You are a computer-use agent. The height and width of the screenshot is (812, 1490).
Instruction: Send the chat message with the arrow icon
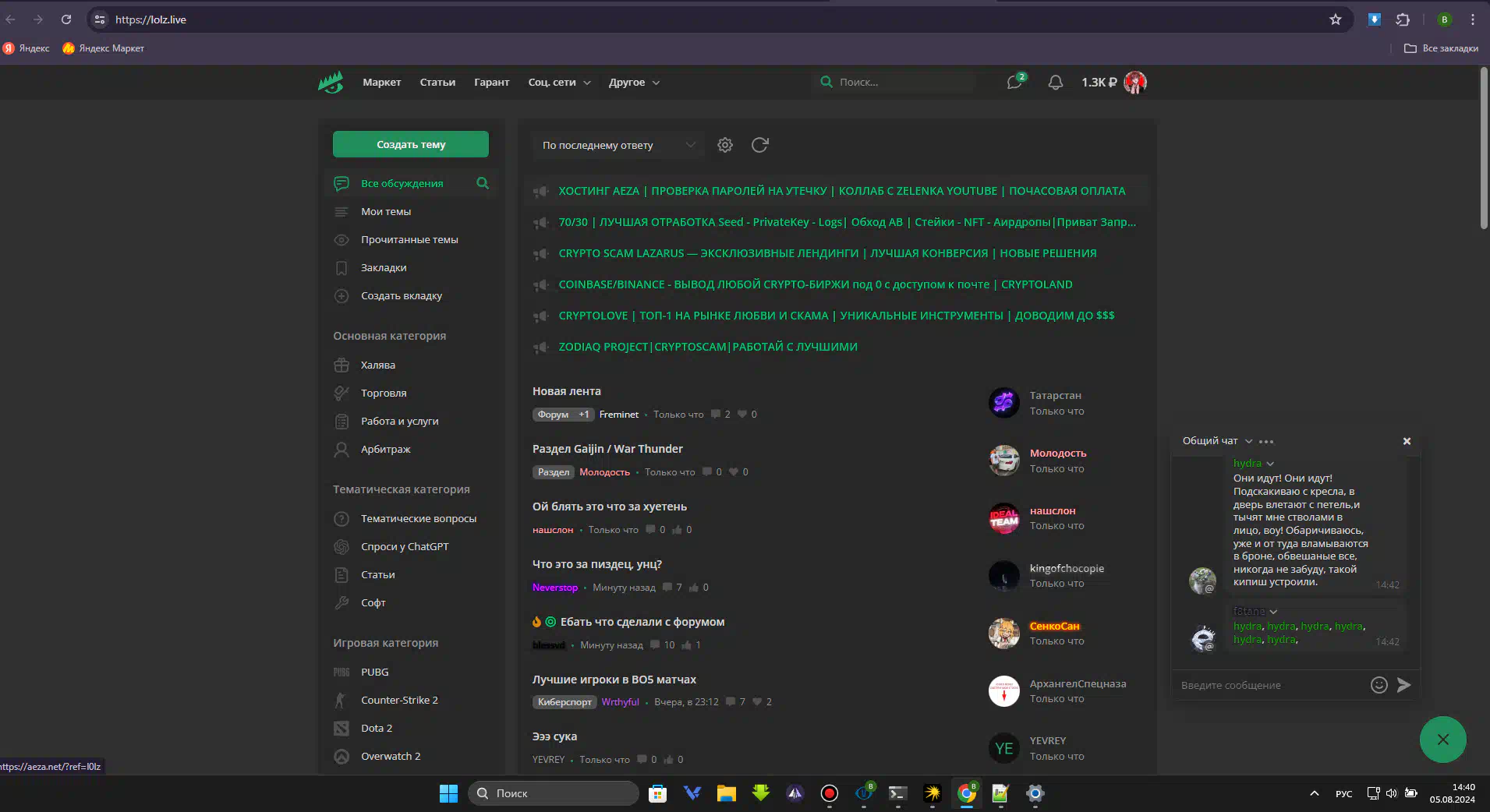(x=1403, y=685)
